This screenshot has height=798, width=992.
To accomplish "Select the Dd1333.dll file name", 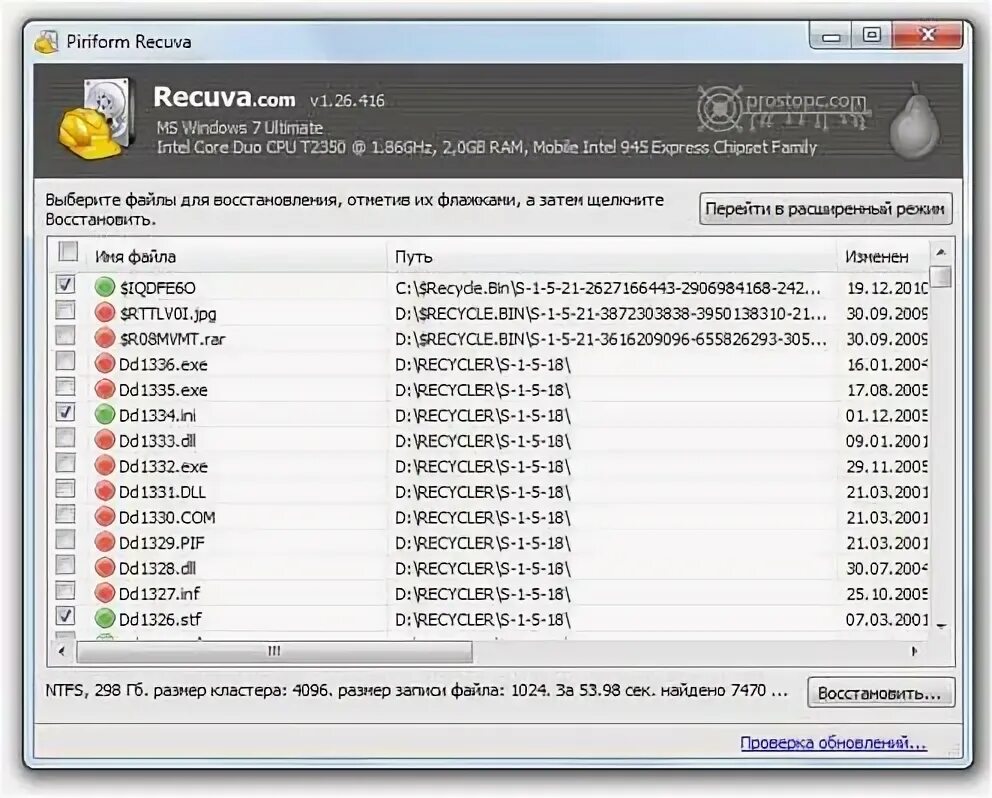I will [158, 440].
